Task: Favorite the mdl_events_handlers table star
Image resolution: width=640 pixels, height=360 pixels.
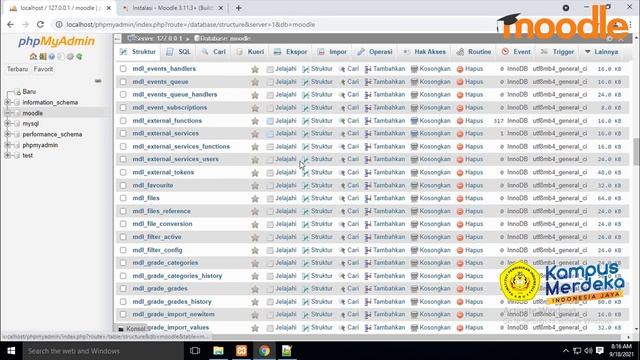Action: [x=255, y=69]
